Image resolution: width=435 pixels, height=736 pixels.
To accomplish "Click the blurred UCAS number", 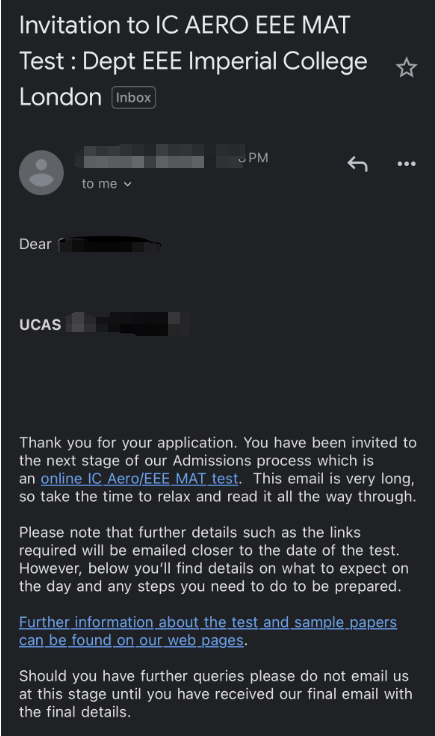I will click(x=128, y=323).
